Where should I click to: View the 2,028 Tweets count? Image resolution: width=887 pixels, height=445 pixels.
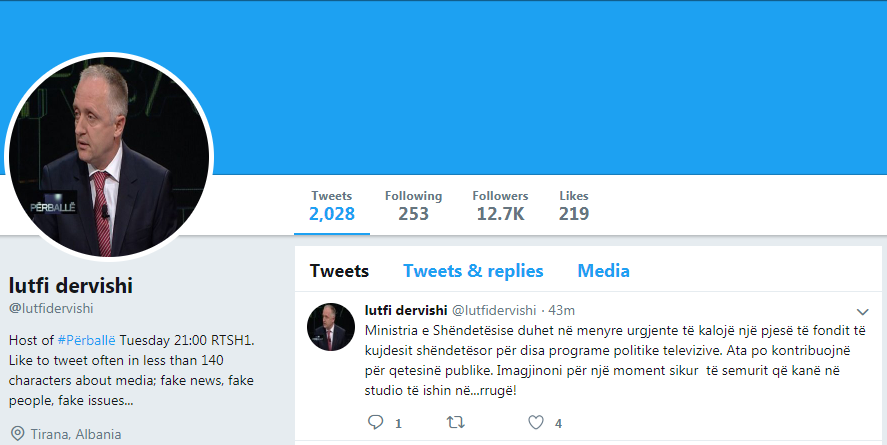[x=331, y=205]
